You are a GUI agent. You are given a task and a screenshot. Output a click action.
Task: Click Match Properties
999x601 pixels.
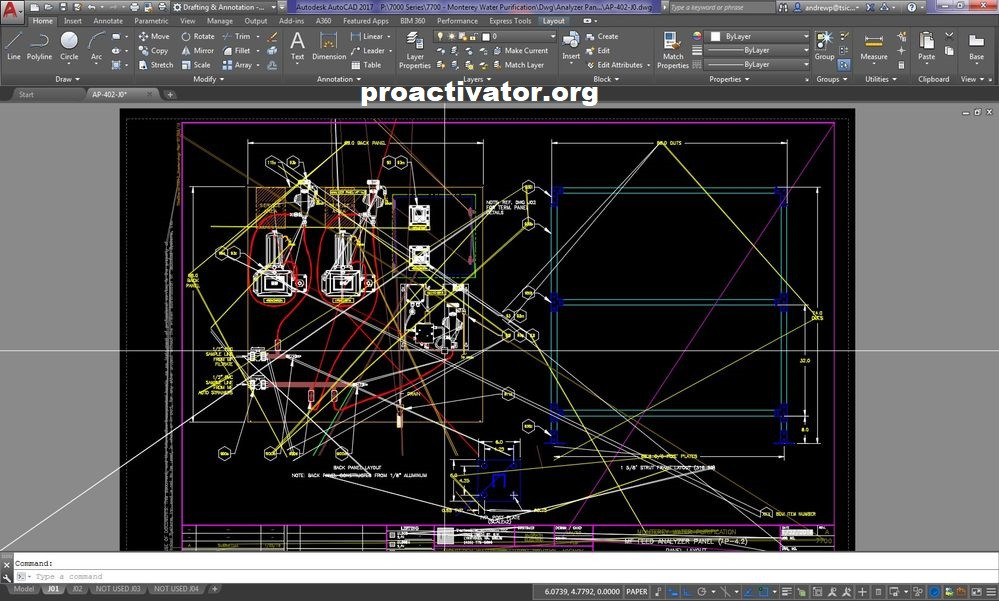point(673,50)
